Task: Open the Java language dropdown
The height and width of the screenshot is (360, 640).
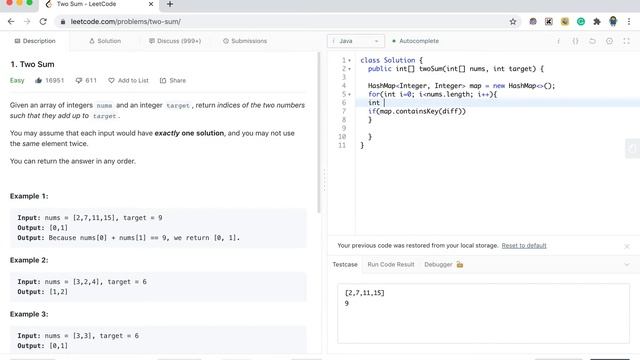Action: click(x=356, y=41)
